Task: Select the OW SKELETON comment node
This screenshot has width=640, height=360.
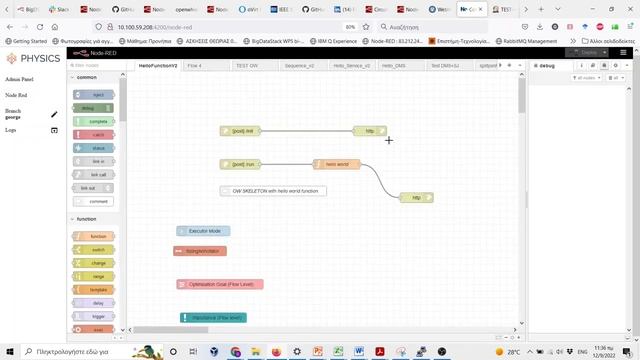Action: click(x=273, y=191)
